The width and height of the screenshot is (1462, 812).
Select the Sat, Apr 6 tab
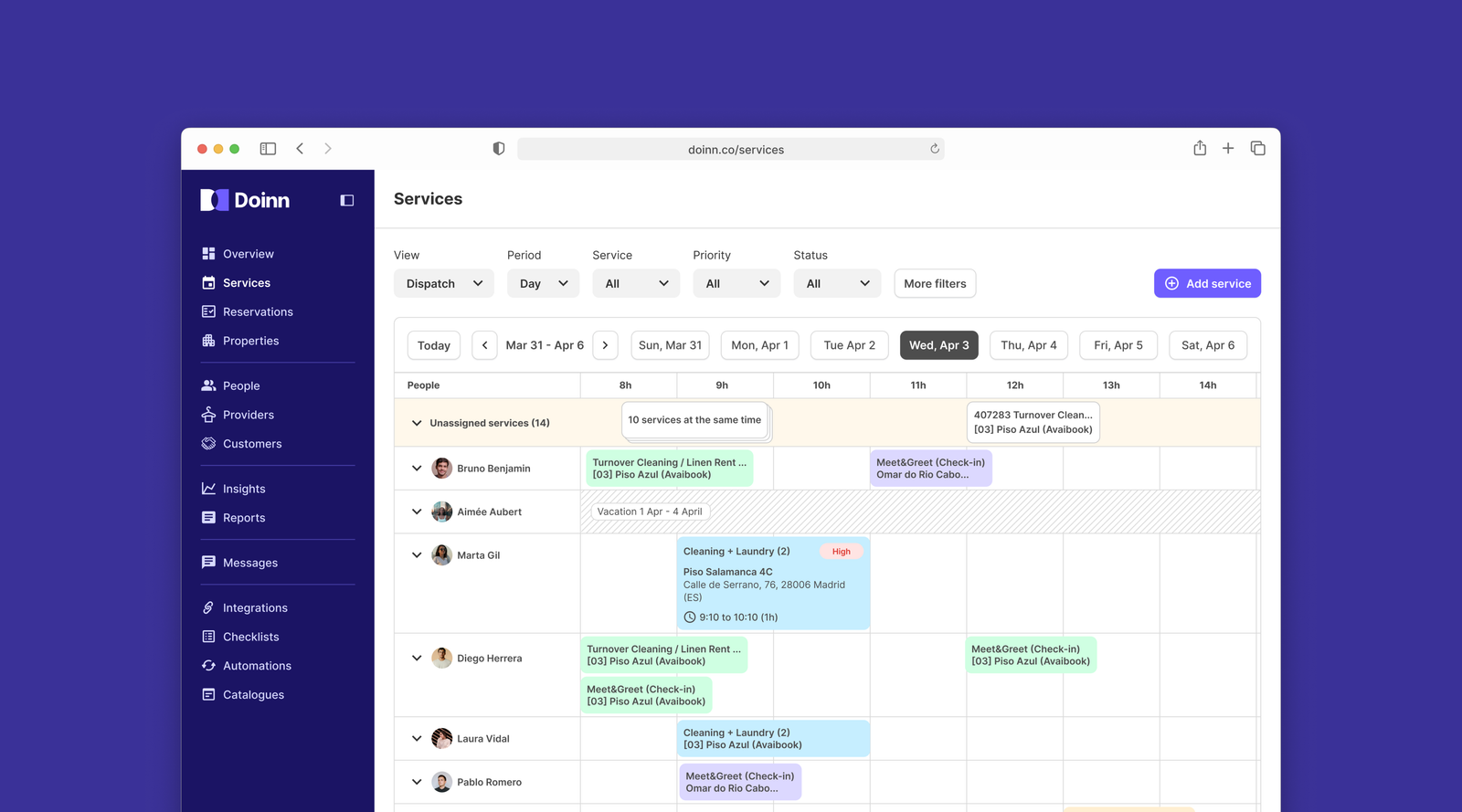pyautogui.click(x=1208, y=345)
